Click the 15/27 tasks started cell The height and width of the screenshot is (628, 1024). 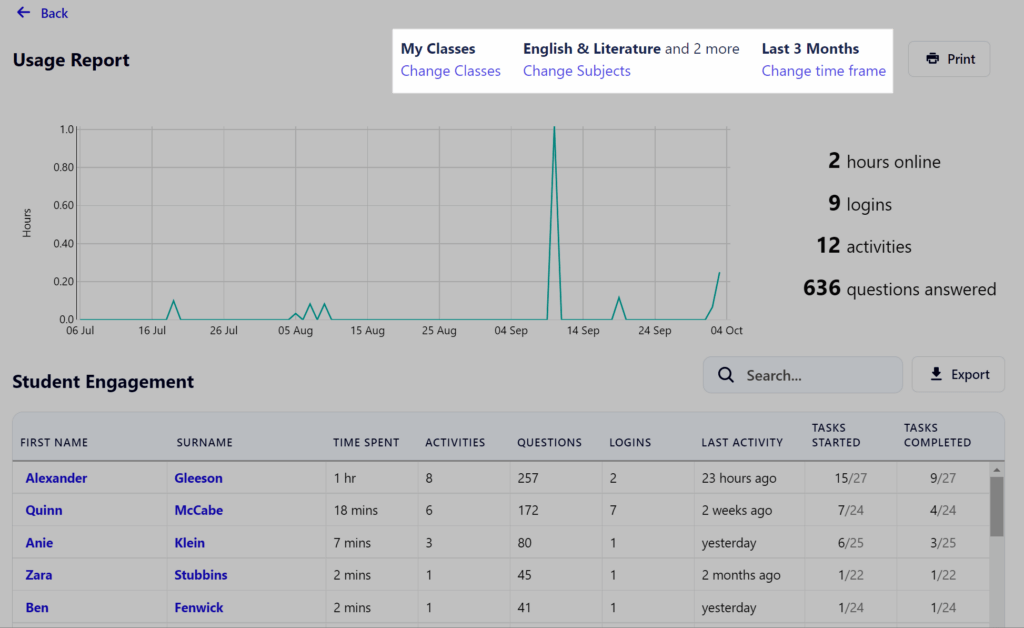click(x=850, y=478)
